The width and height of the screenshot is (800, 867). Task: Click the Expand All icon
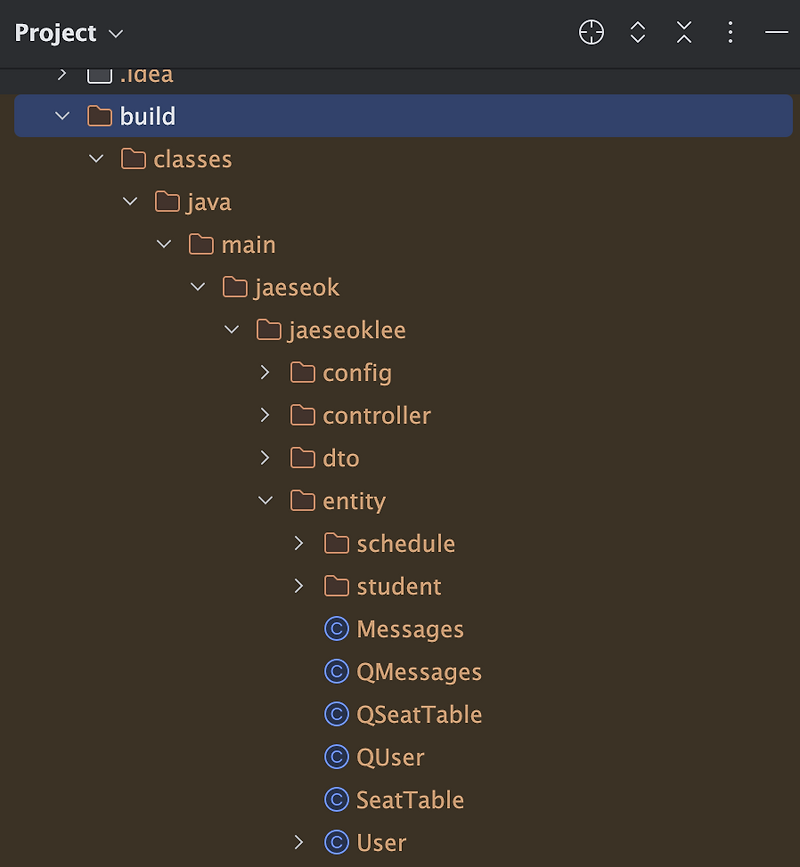pos(637,32)
